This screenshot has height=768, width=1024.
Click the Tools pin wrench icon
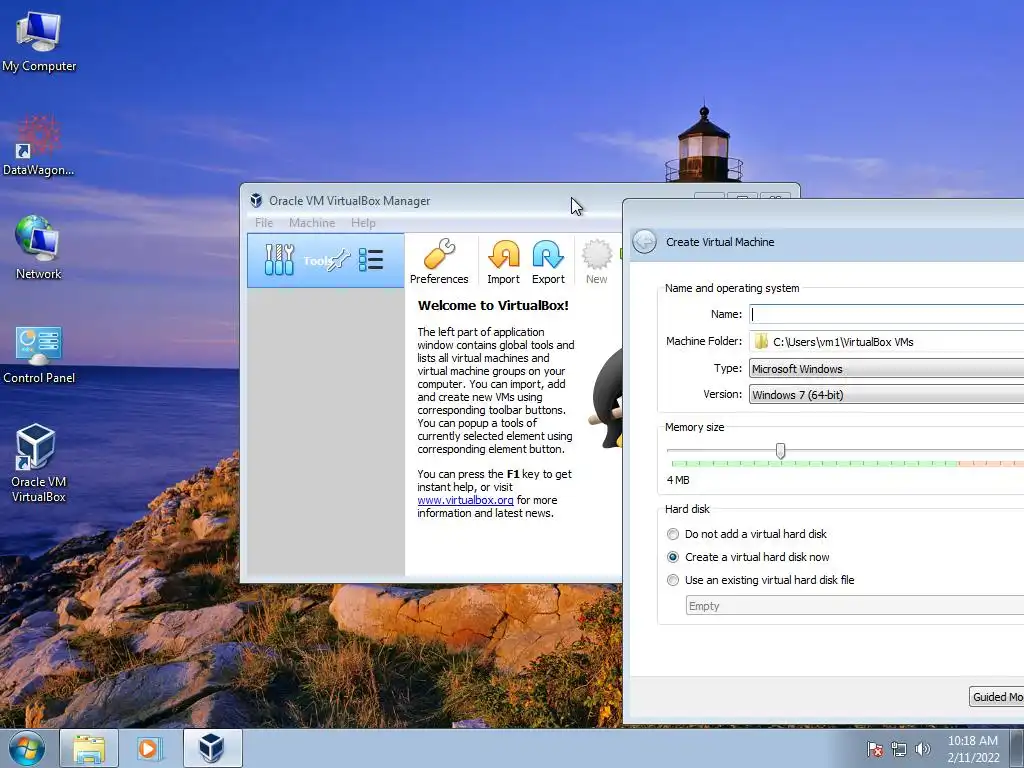click(x=339, y=261)
